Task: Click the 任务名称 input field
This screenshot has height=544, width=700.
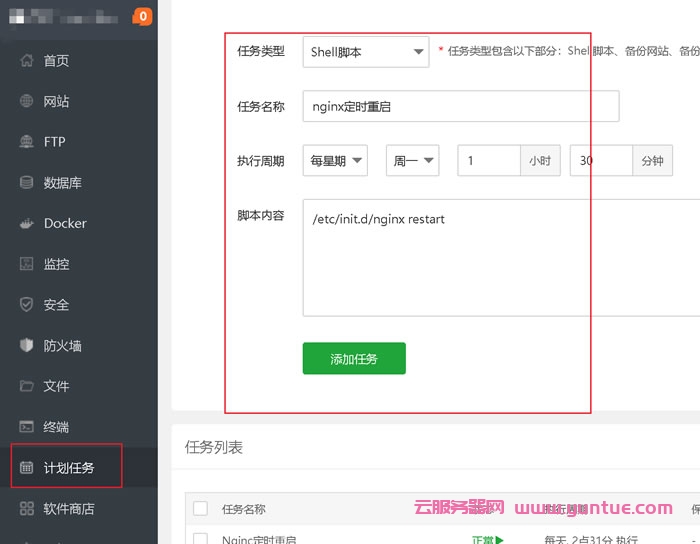Action: 460,106
